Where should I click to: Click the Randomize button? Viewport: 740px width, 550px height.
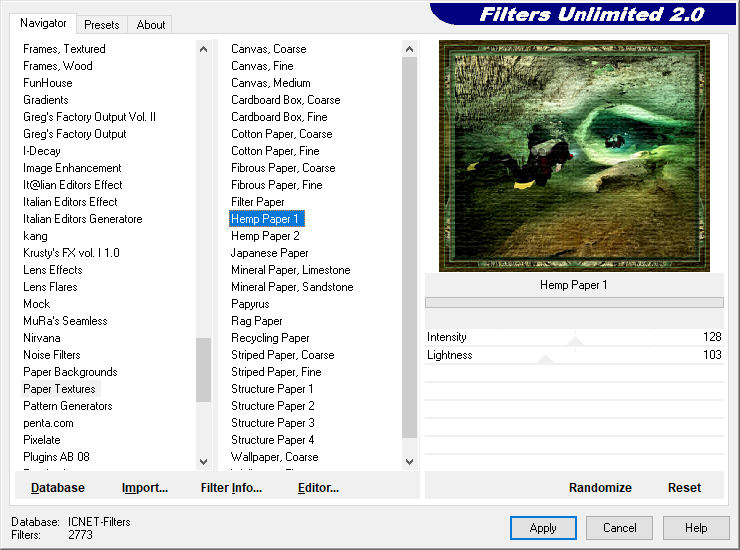(600, 487)
